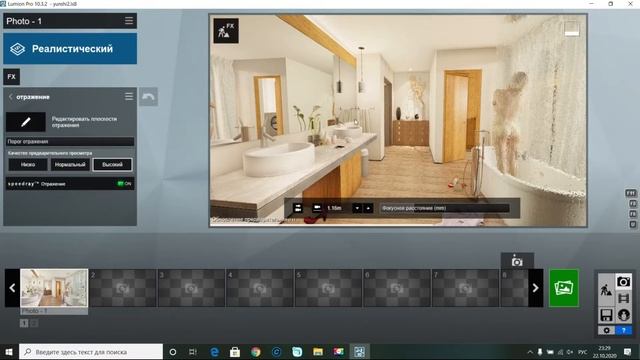Open File Explorer on the taskbar
This screenshot has width=640, height=360.
point(318,352)
